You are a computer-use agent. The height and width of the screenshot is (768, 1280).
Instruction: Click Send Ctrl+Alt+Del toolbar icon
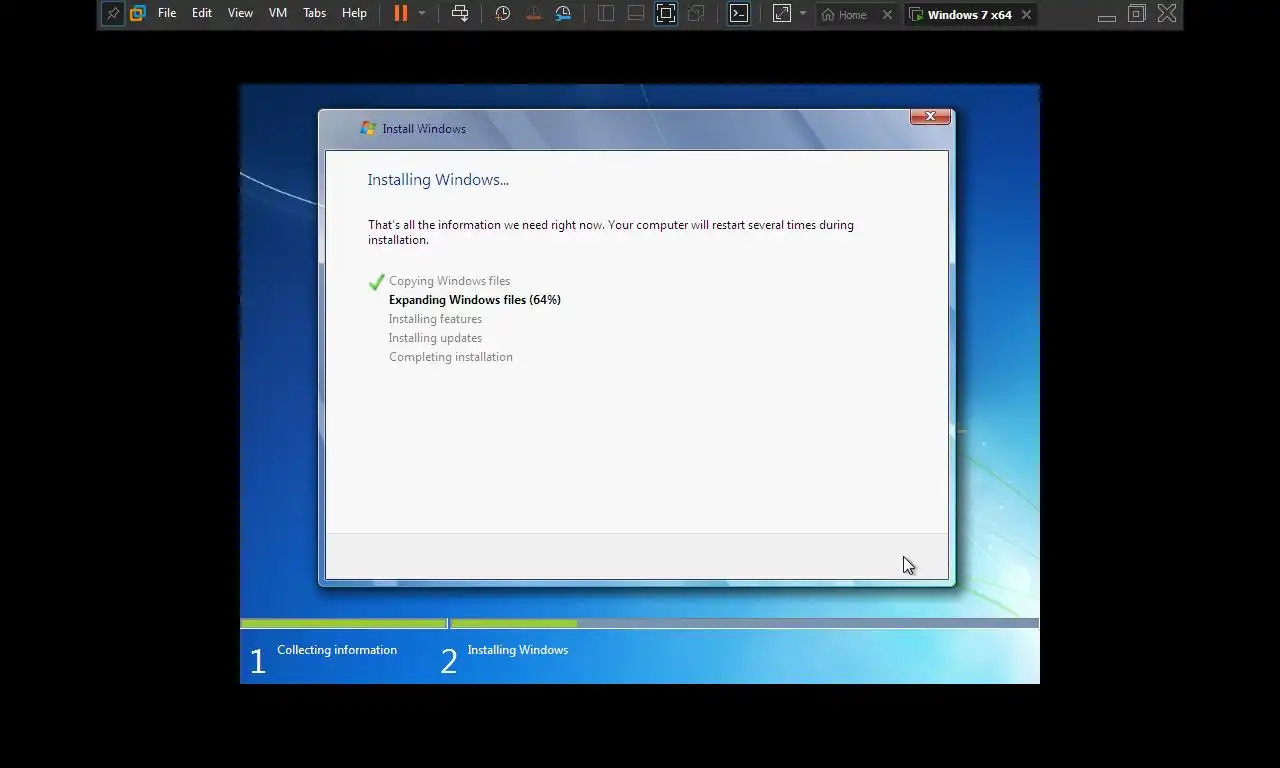click(x=460, y=14)
